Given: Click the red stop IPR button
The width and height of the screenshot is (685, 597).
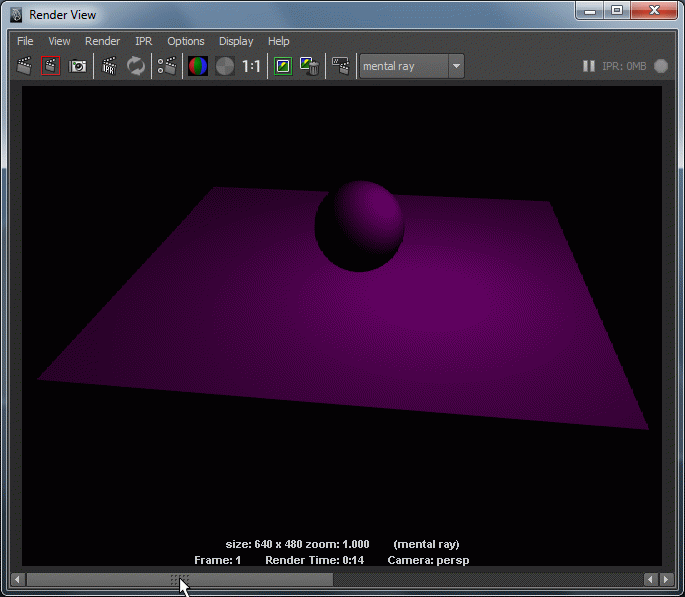Looking at the screenshot, I should [661, 67].
